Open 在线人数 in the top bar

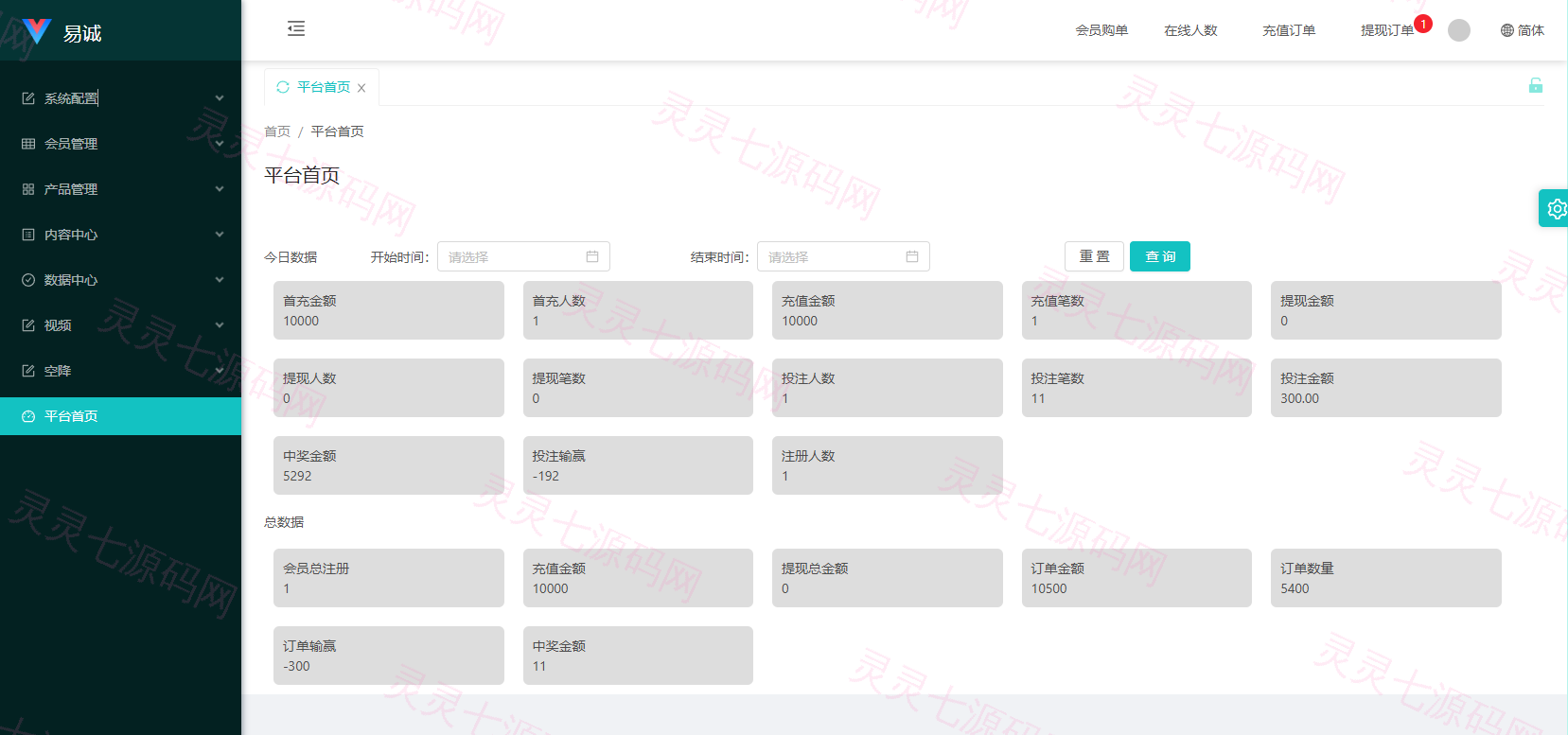(1190, 30)
